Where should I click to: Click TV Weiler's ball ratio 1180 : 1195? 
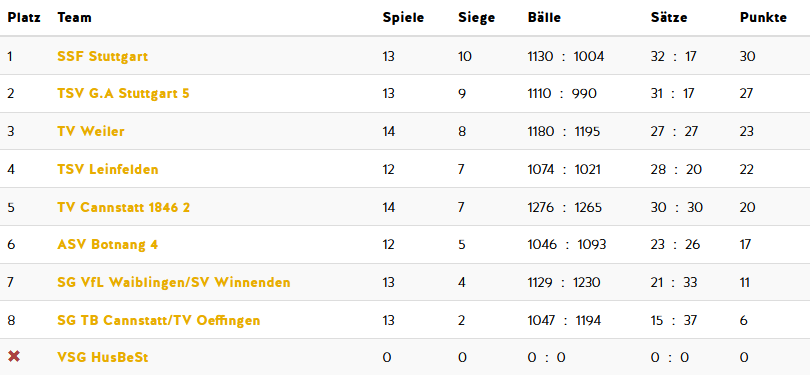(564, 131)
